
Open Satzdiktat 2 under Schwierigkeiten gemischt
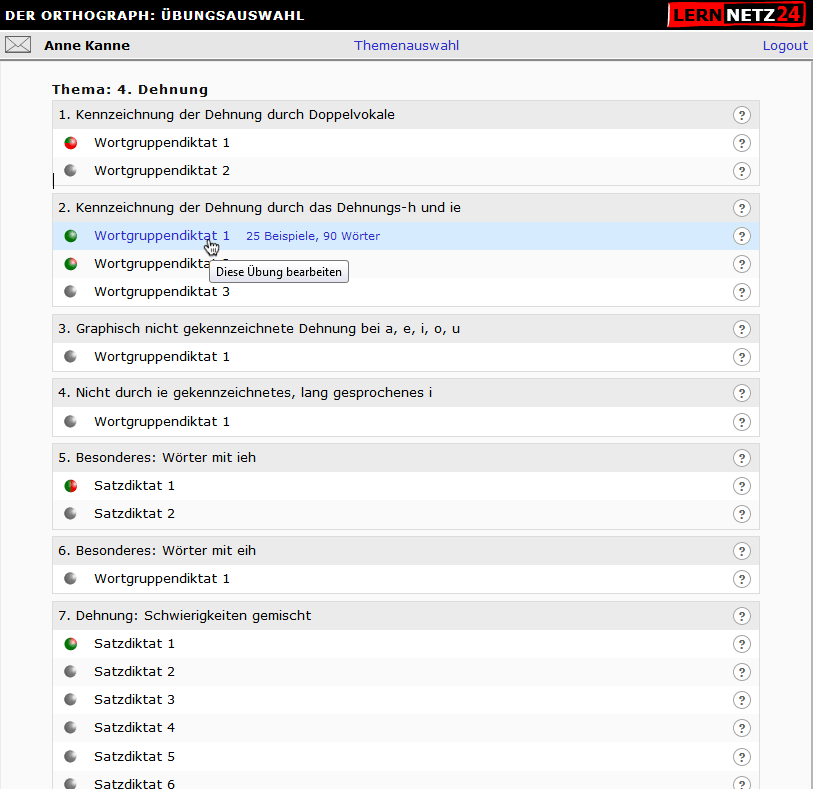click(x=134, y=672)
